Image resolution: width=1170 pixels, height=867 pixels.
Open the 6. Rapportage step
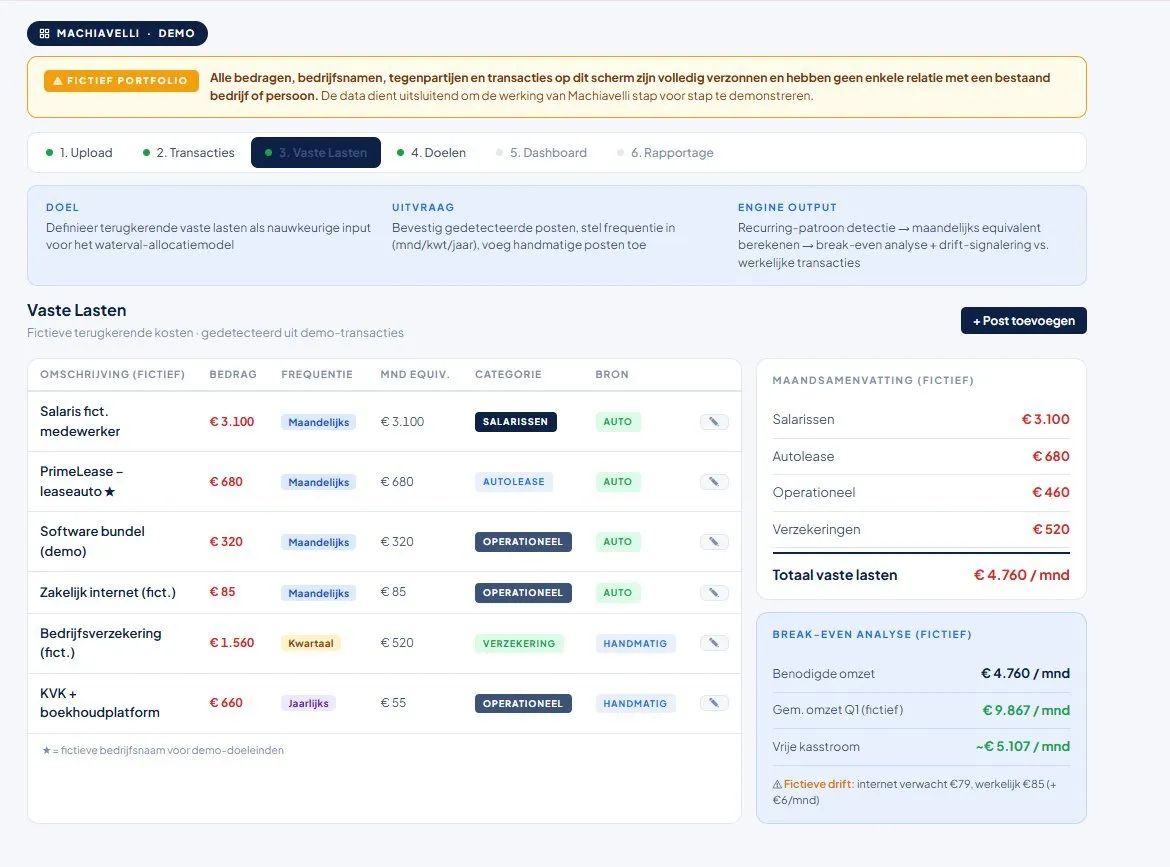coord(666,152)
